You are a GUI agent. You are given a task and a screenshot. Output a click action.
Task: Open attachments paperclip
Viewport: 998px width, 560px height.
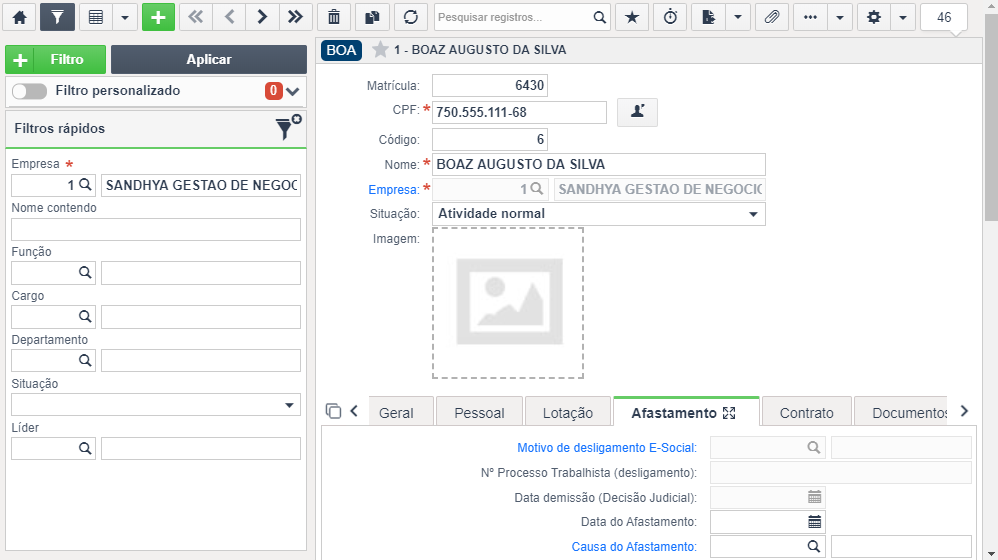pyautogui.click(x=772, y=17)
